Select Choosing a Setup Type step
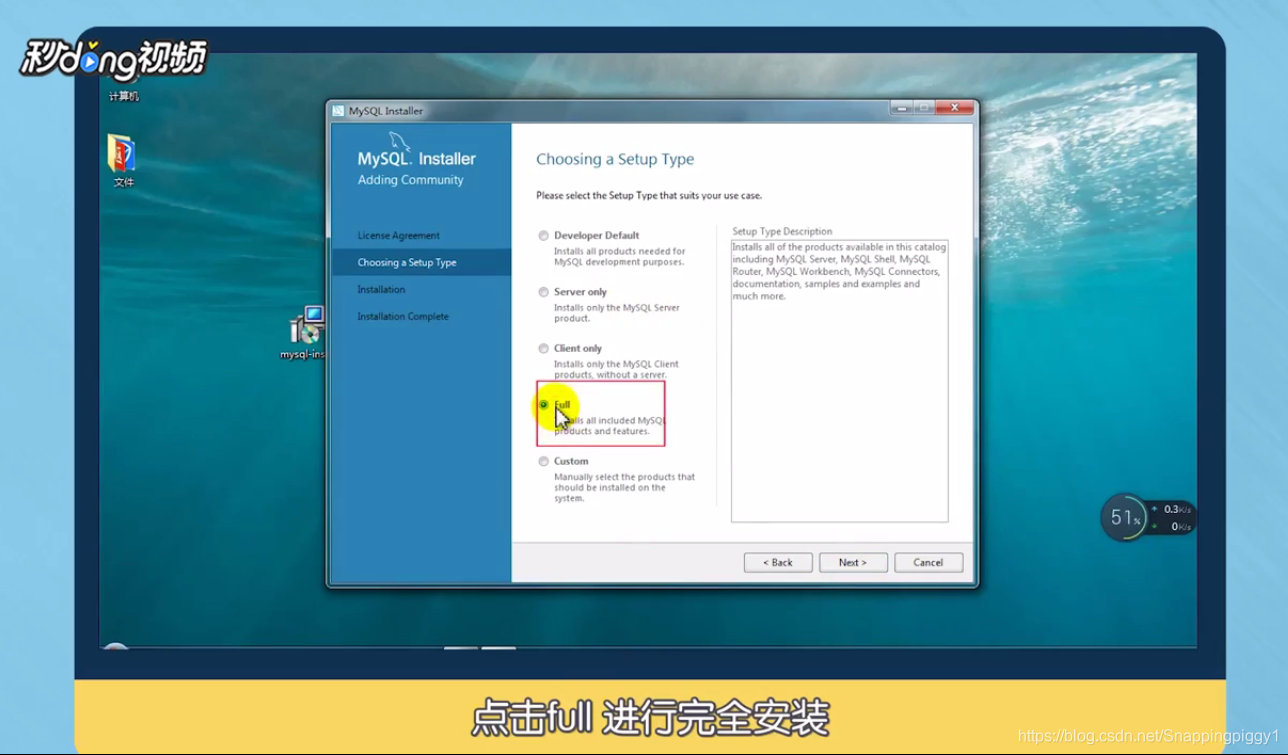This screenshot has height=755, width=1288. [x=407, y=263]
